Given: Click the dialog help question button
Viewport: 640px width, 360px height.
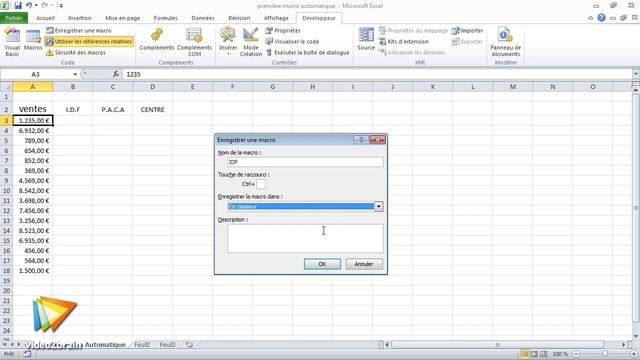Looking at the screenshot, I should point(361,140).
